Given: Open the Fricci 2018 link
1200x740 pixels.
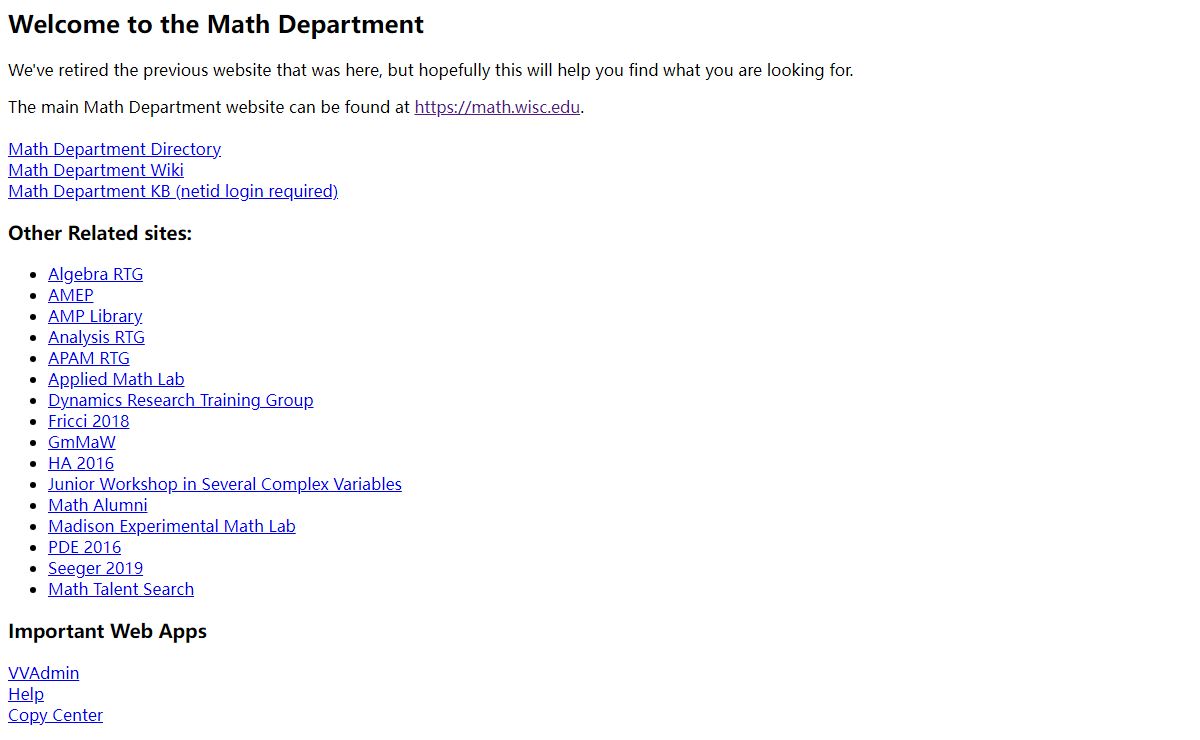Looking at the screenshot, I should point(89,421).
